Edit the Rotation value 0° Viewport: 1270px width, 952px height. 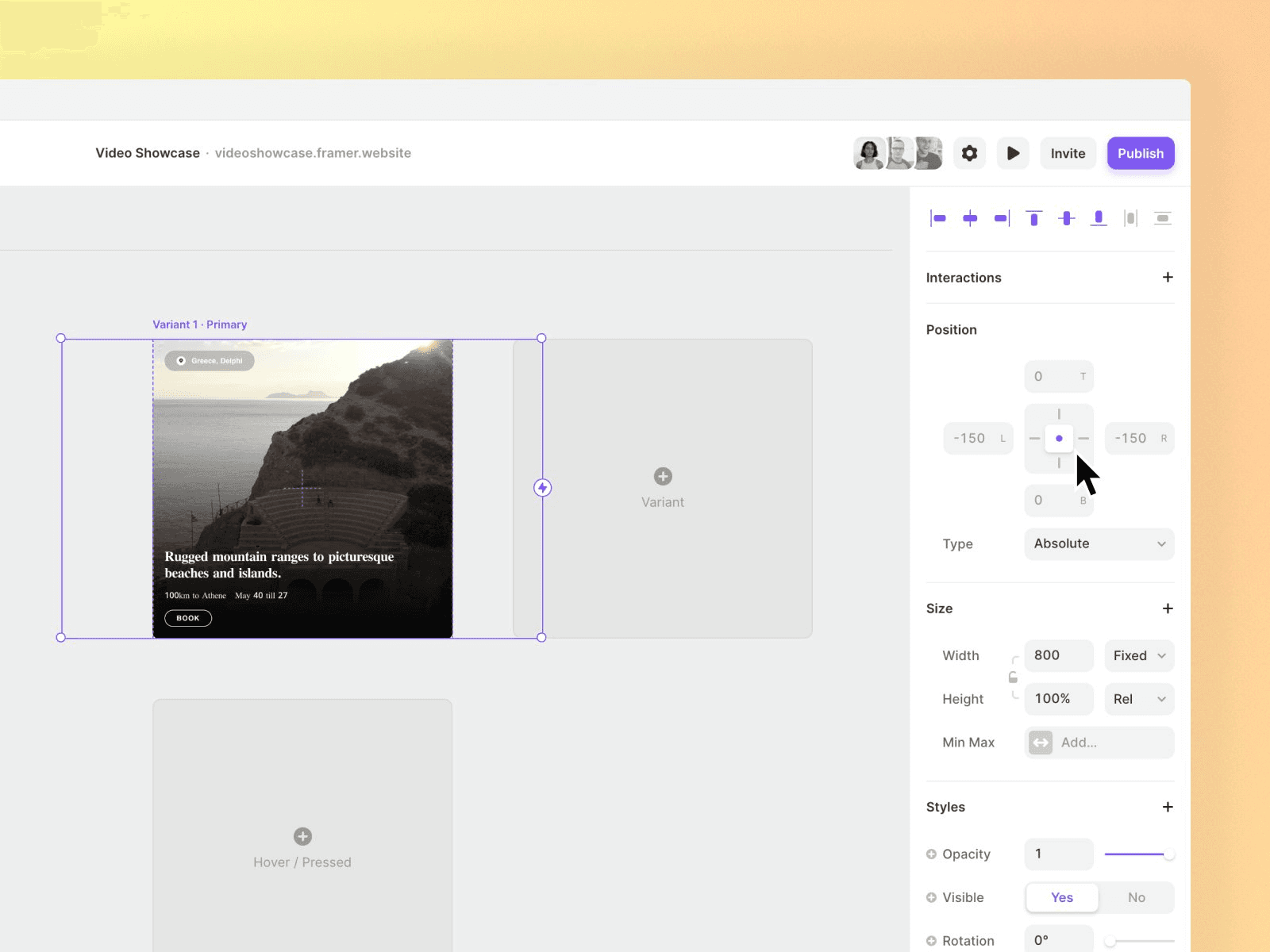click(1059, 940)
